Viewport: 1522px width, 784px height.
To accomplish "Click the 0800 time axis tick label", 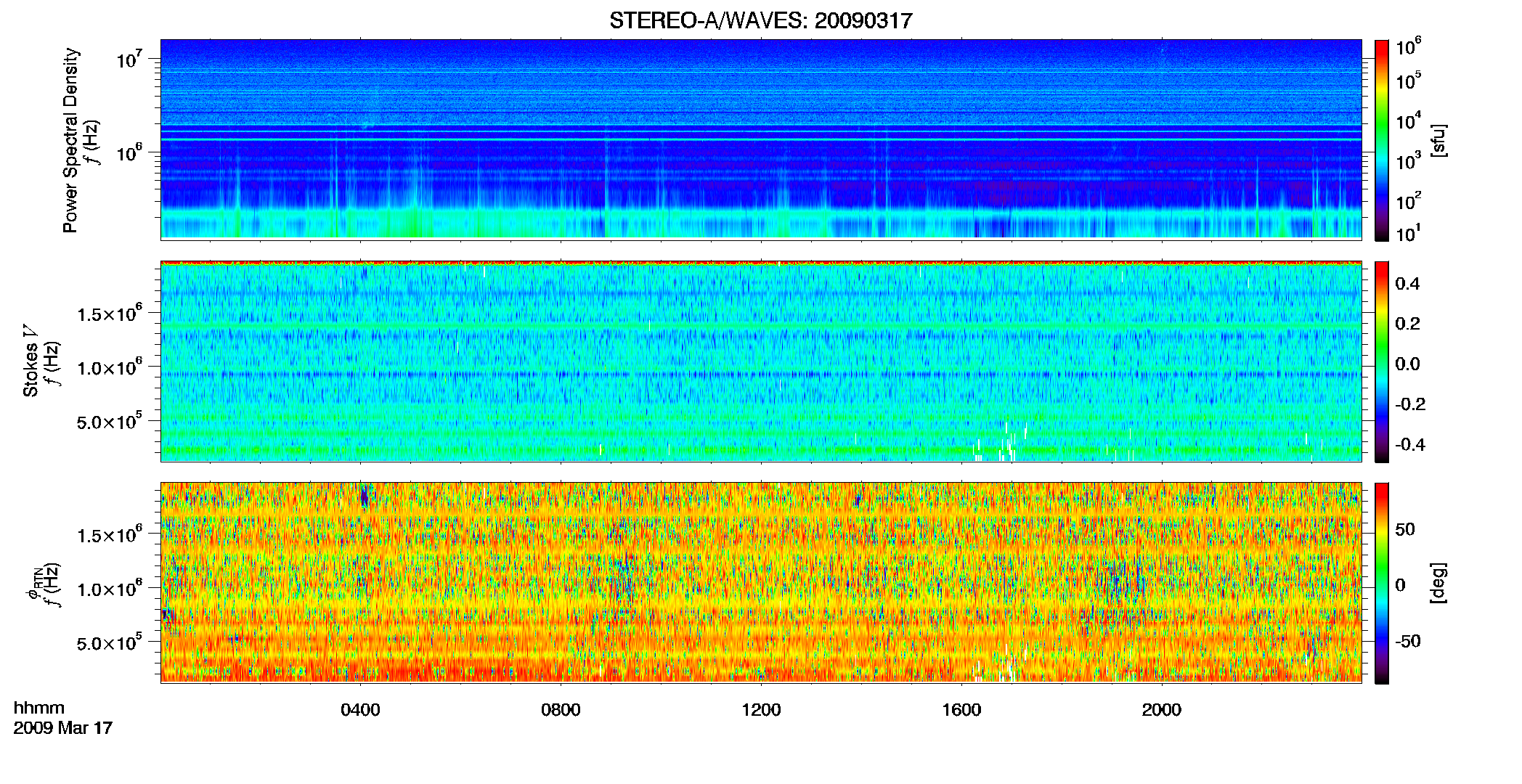I will tap(561, 710).
